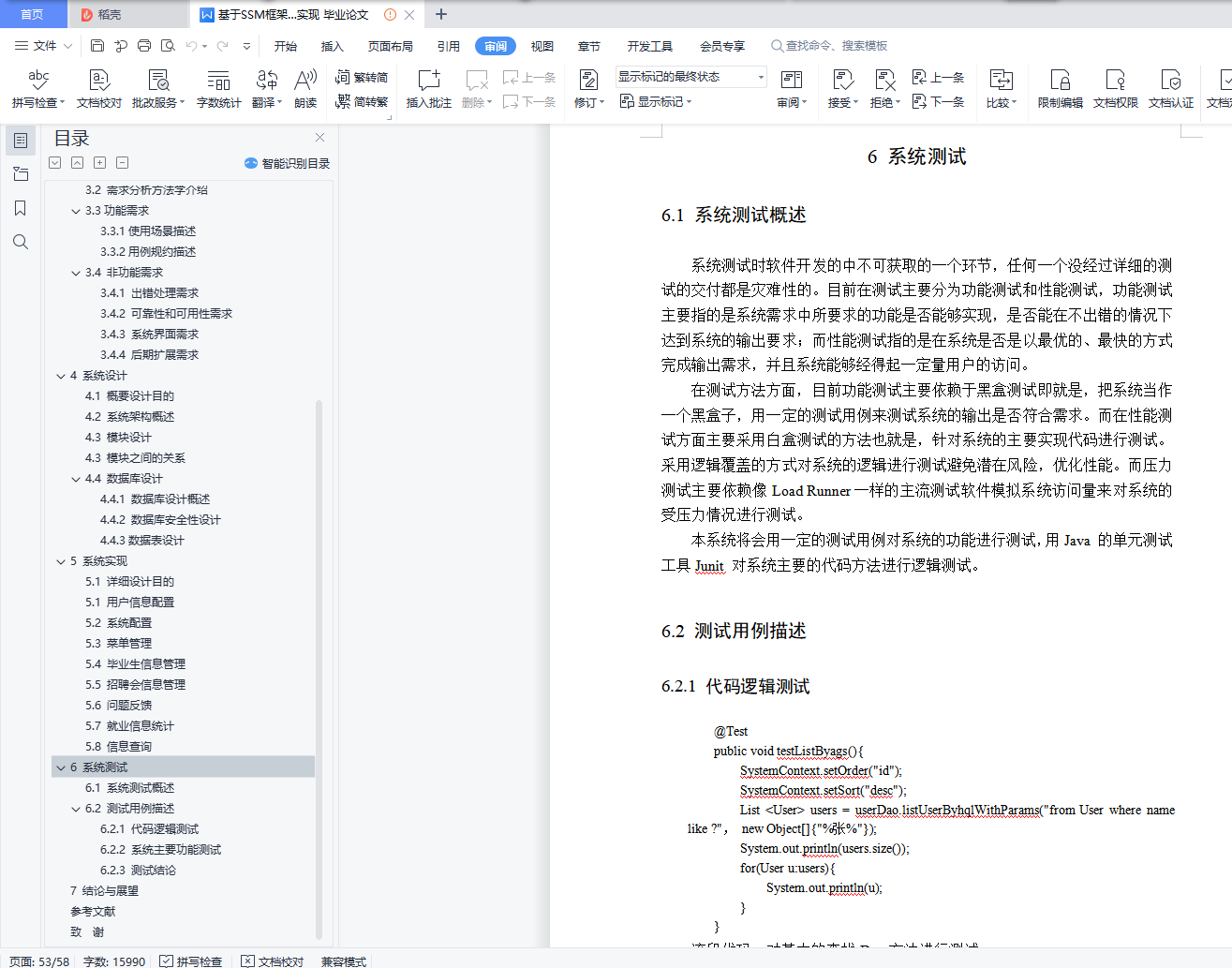Start 朗读 read aloud
The image size is (1232, 968).
tap(305, 89)
